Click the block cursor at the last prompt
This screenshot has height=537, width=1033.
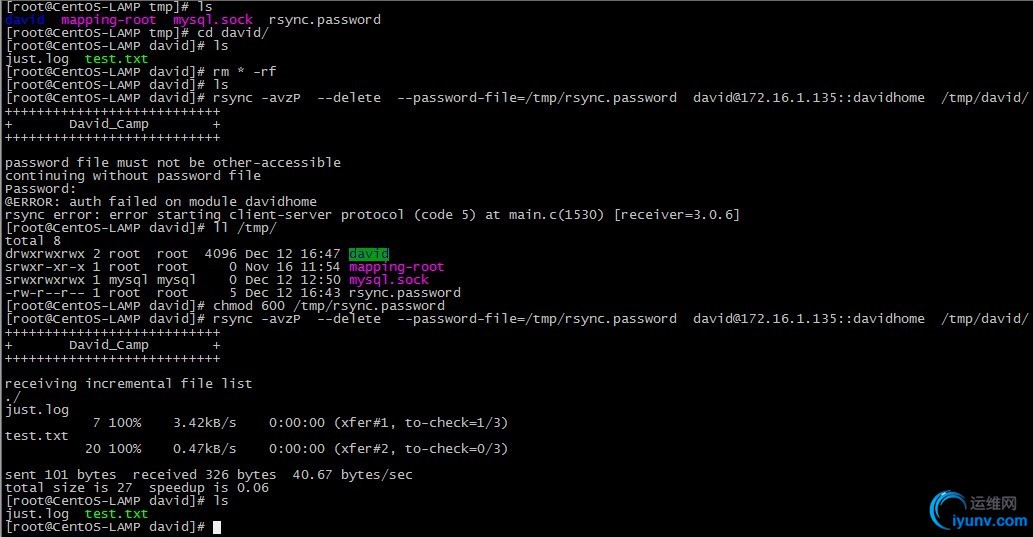point(217,527)
